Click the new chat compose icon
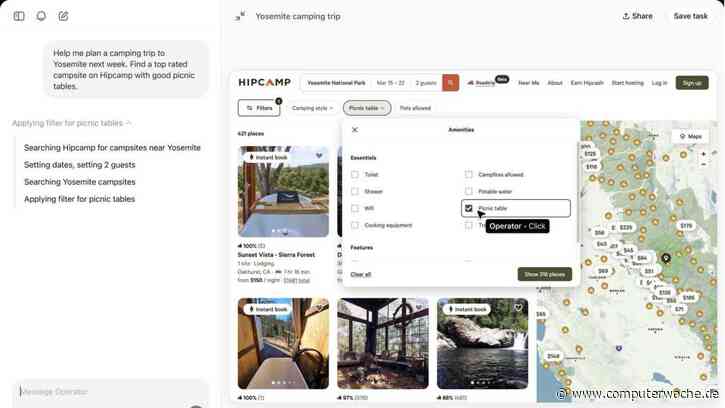This screenshot has height=408, width=725. point(64,16)
